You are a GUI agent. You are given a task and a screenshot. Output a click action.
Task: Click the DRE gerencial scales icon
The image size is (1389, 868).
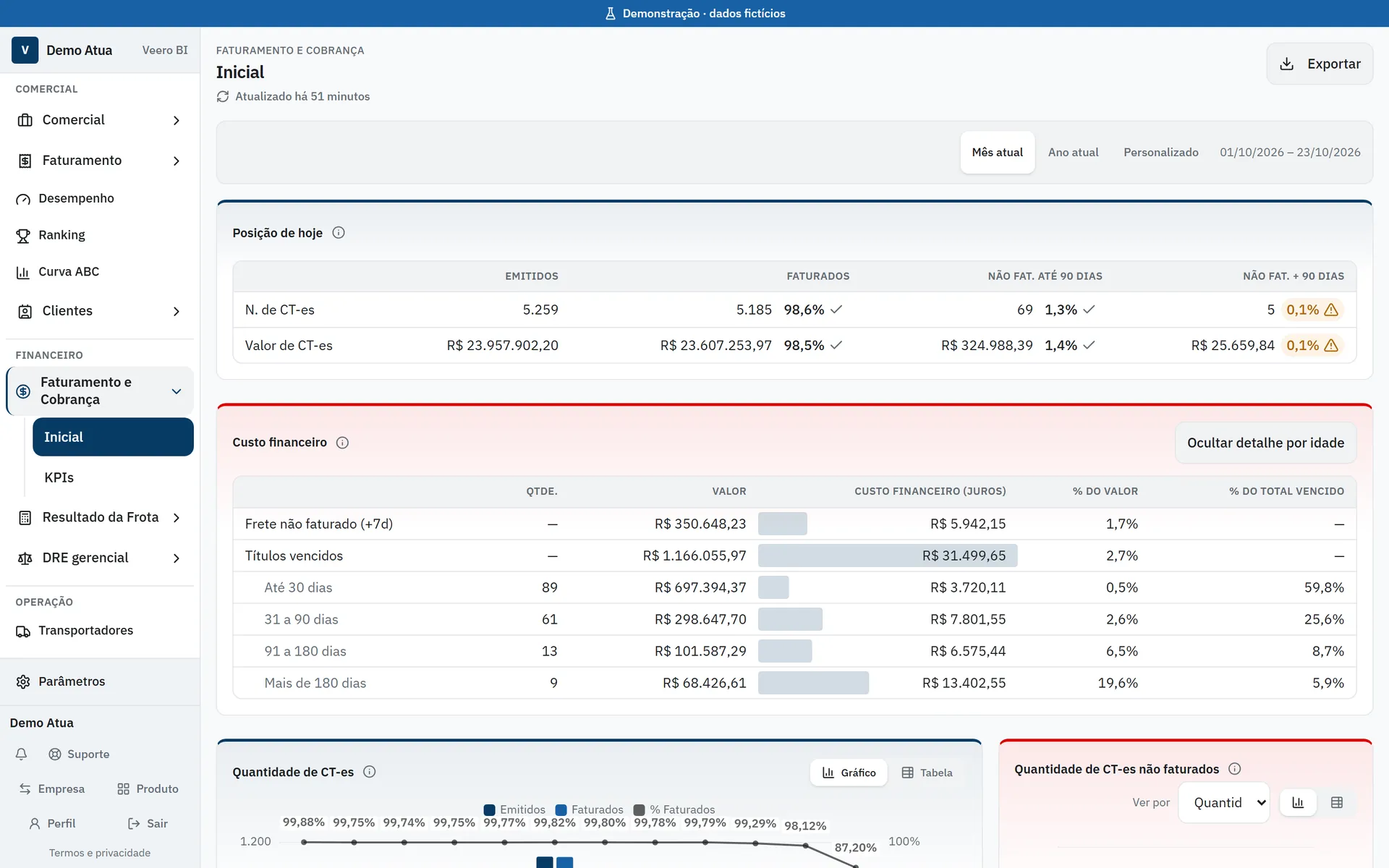[x=25, y=558]
